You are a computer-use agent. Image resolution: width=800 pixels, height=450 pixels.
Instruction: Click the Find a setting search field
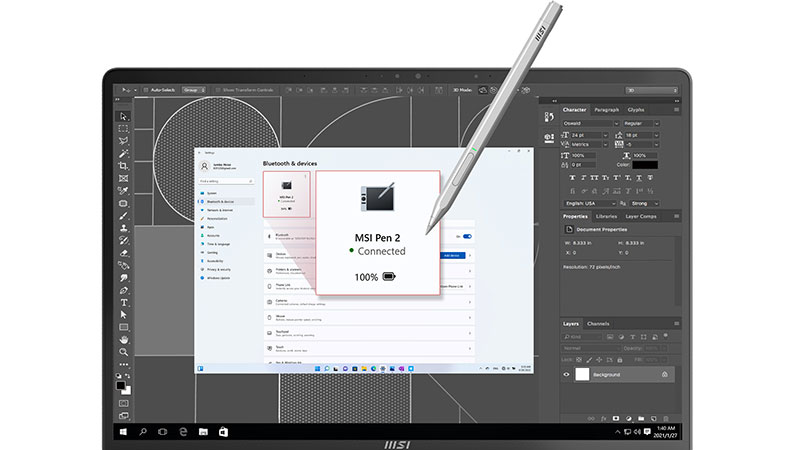pos(225,182)
